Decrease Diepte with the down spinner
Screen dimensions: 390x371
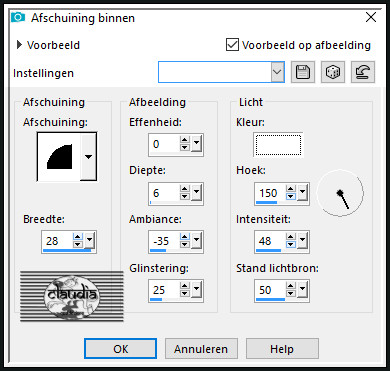pos(185,196)
